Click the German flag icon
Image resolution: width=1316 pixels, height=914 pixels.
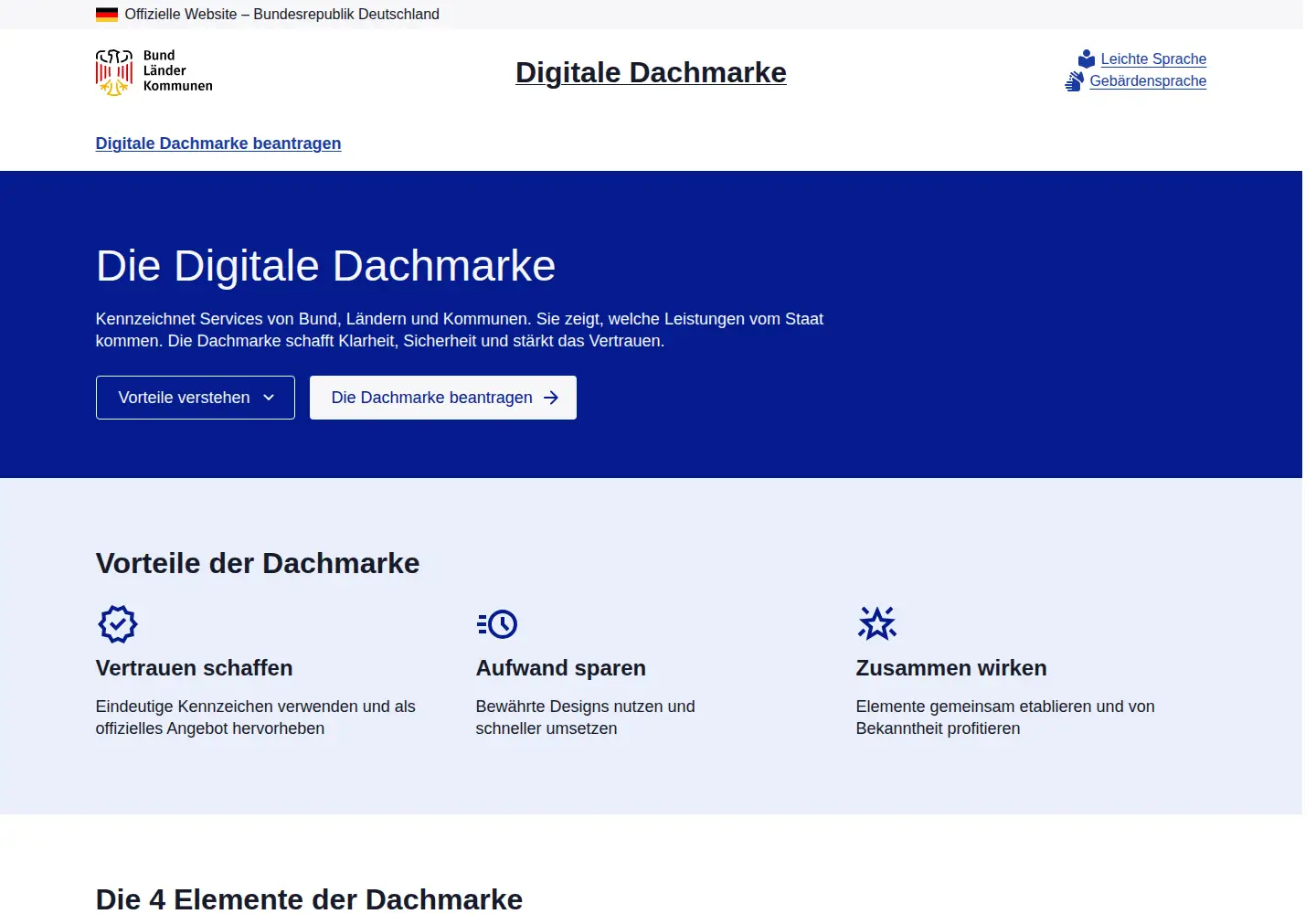(107, 15)
